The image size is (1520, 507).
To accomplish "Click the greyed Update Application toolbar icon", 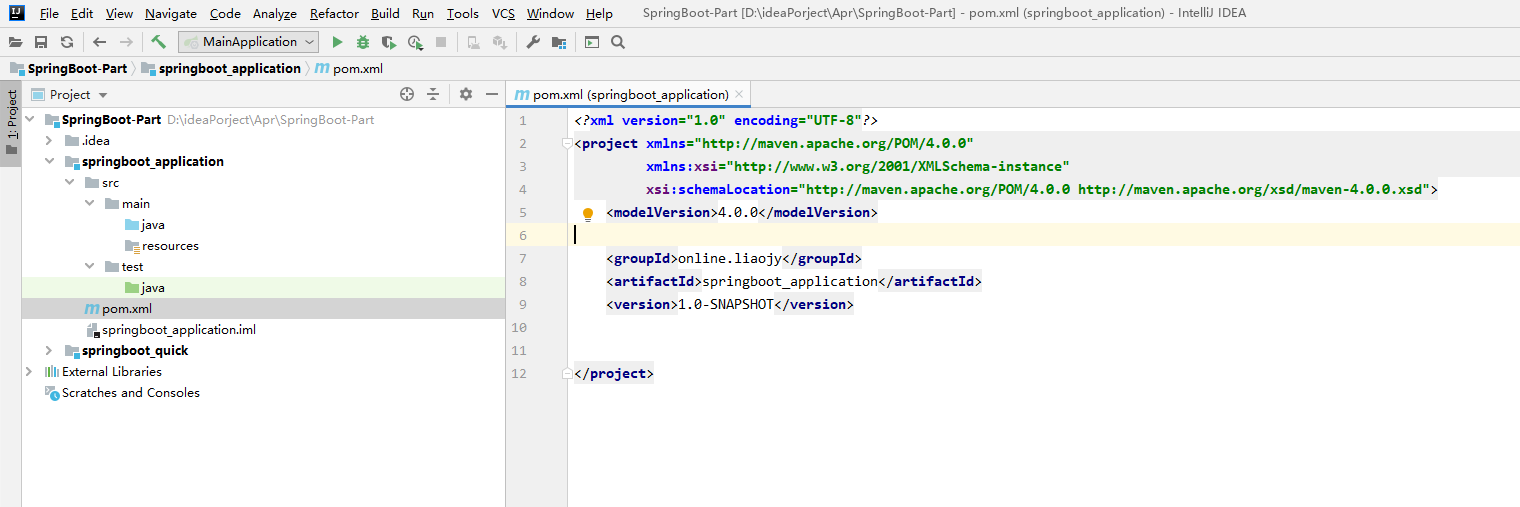I will click(500, 42).
